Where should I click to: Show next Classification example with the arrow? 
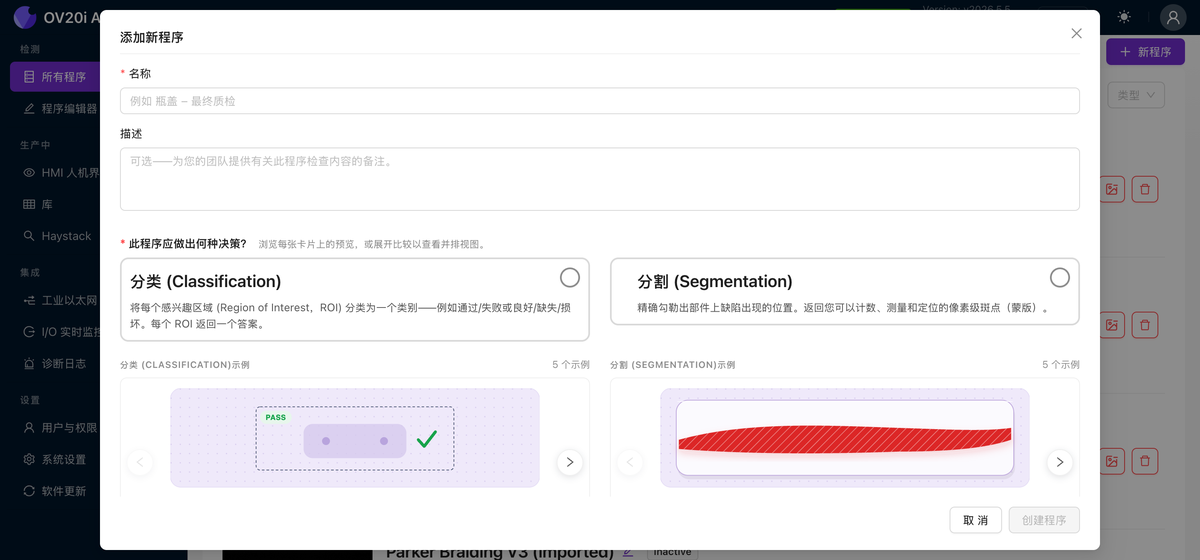pos(570,462)
